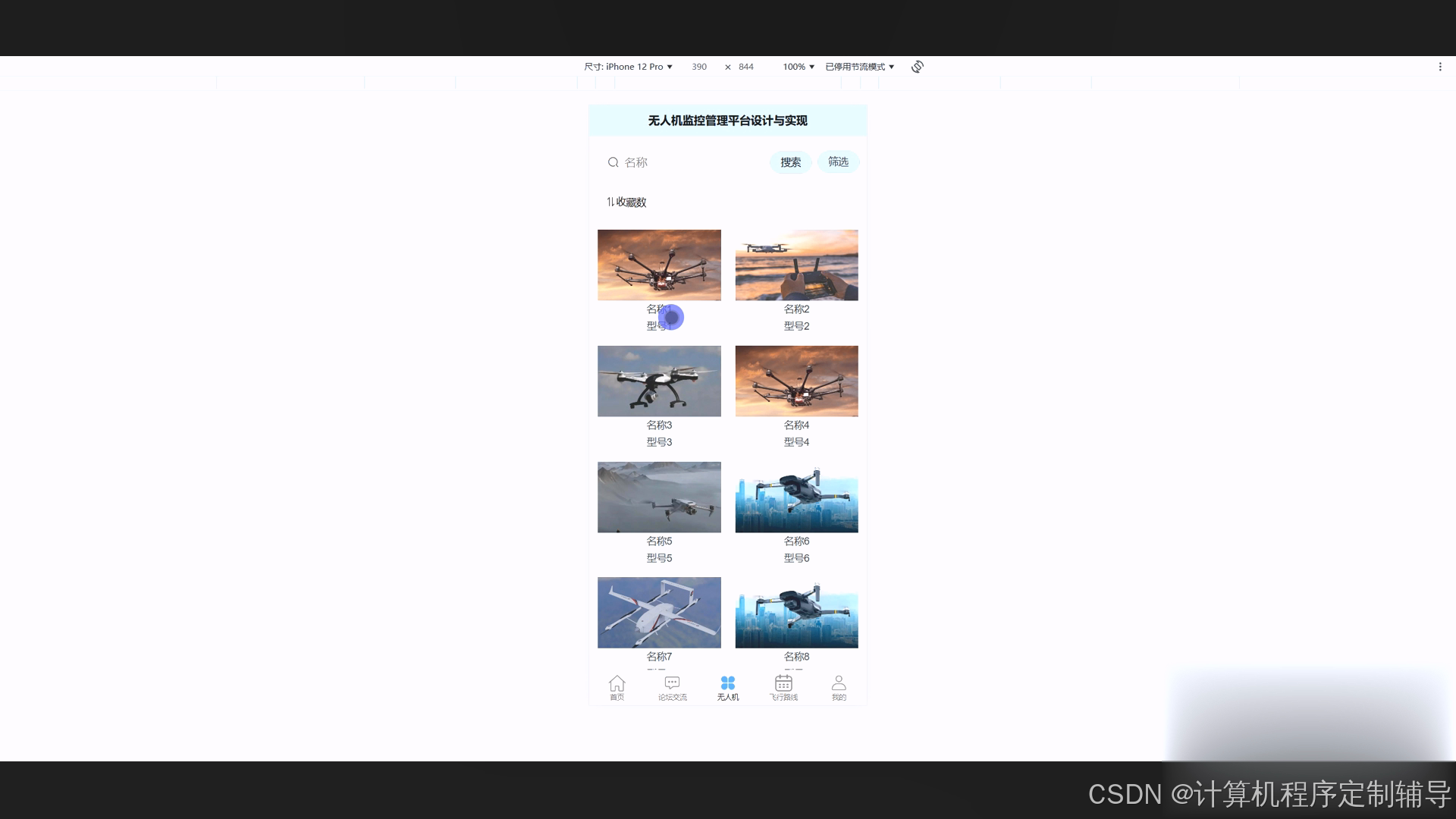Toggle sort order by 收藏数

[x=626, y=202]
